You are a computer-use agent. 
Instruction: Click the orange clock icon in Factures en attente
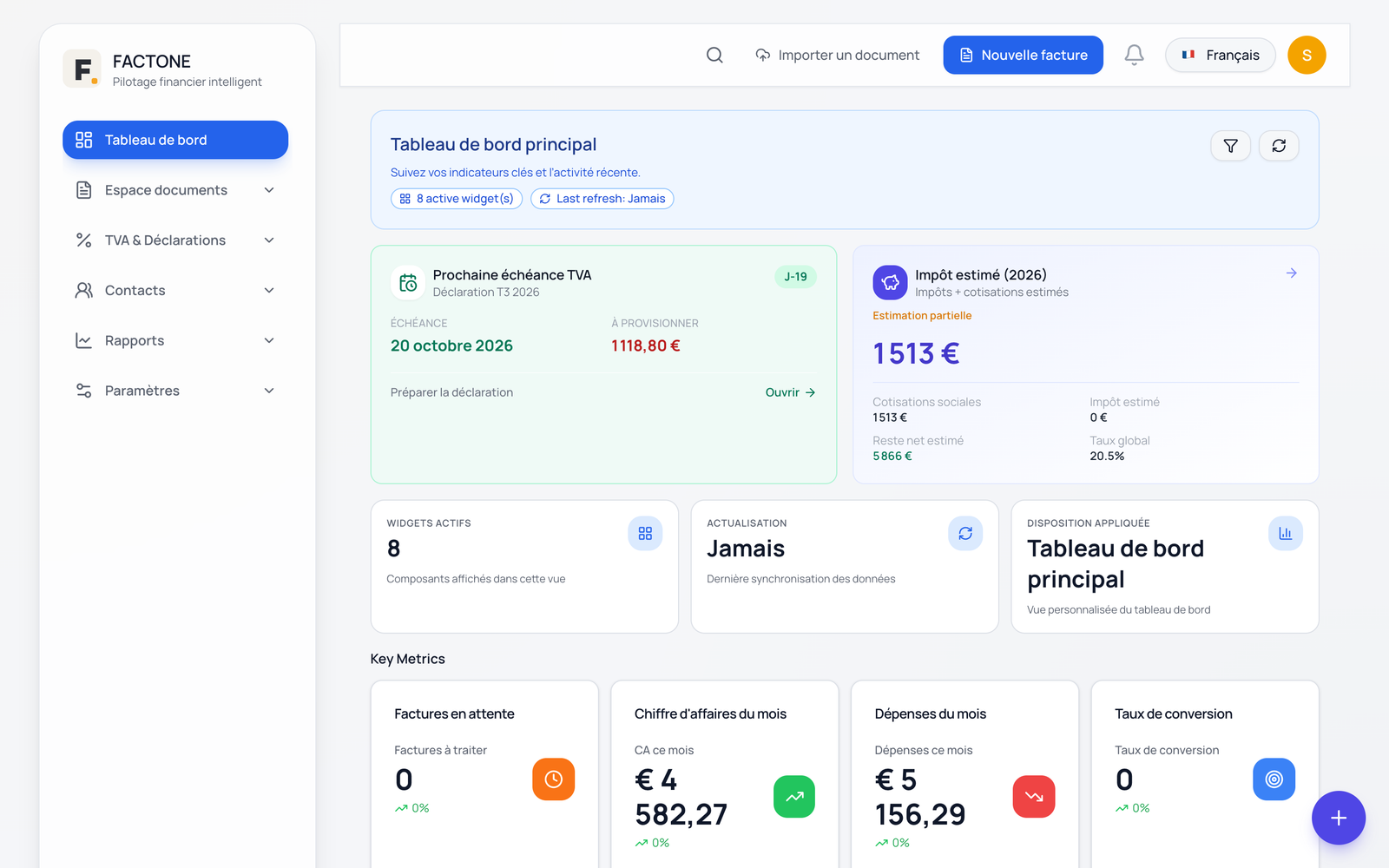pos(553,779)
